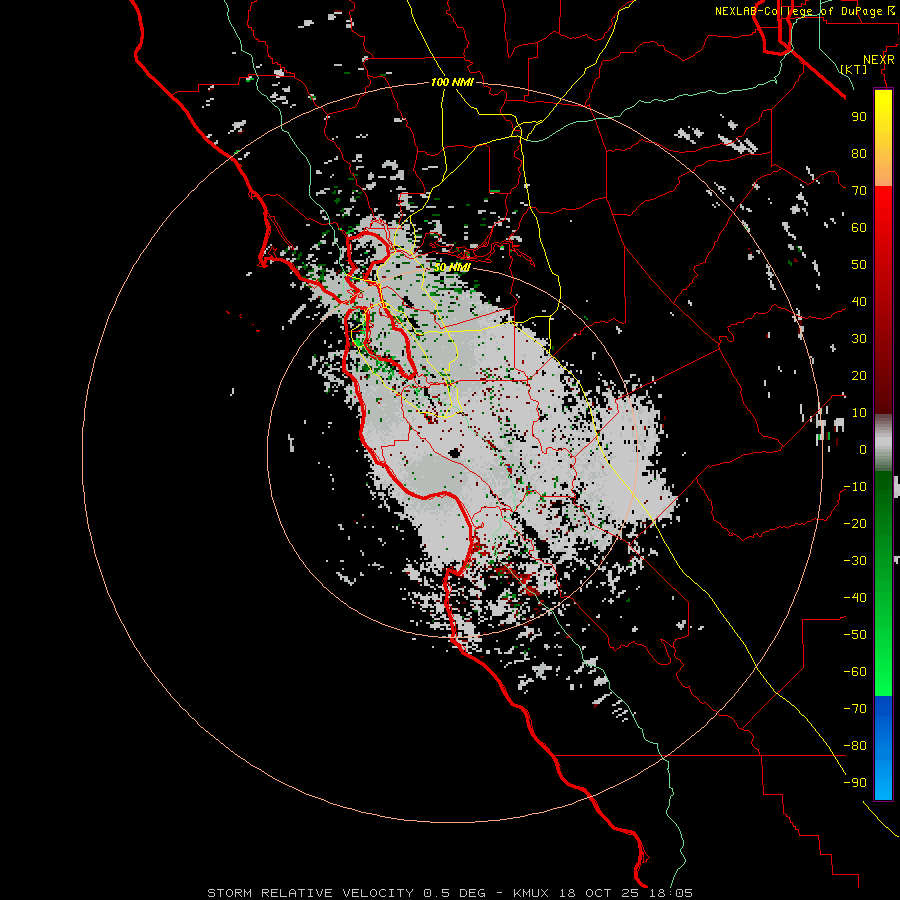Select the positive 50 scale value
Viewport: 900px width, 900px height.
(859, 265)
